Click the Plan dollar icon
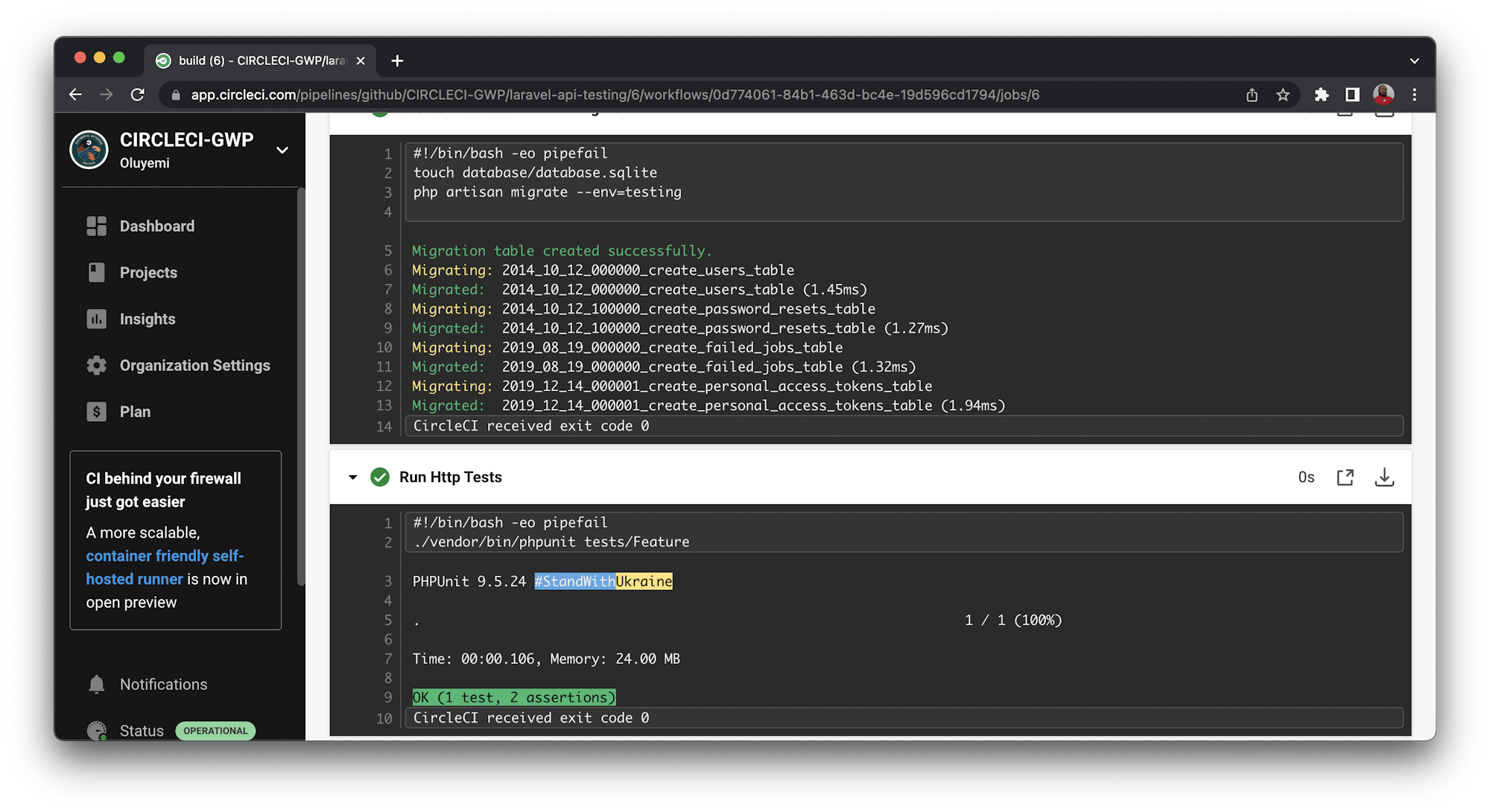The image size is (1490, 812). [97, 412]
